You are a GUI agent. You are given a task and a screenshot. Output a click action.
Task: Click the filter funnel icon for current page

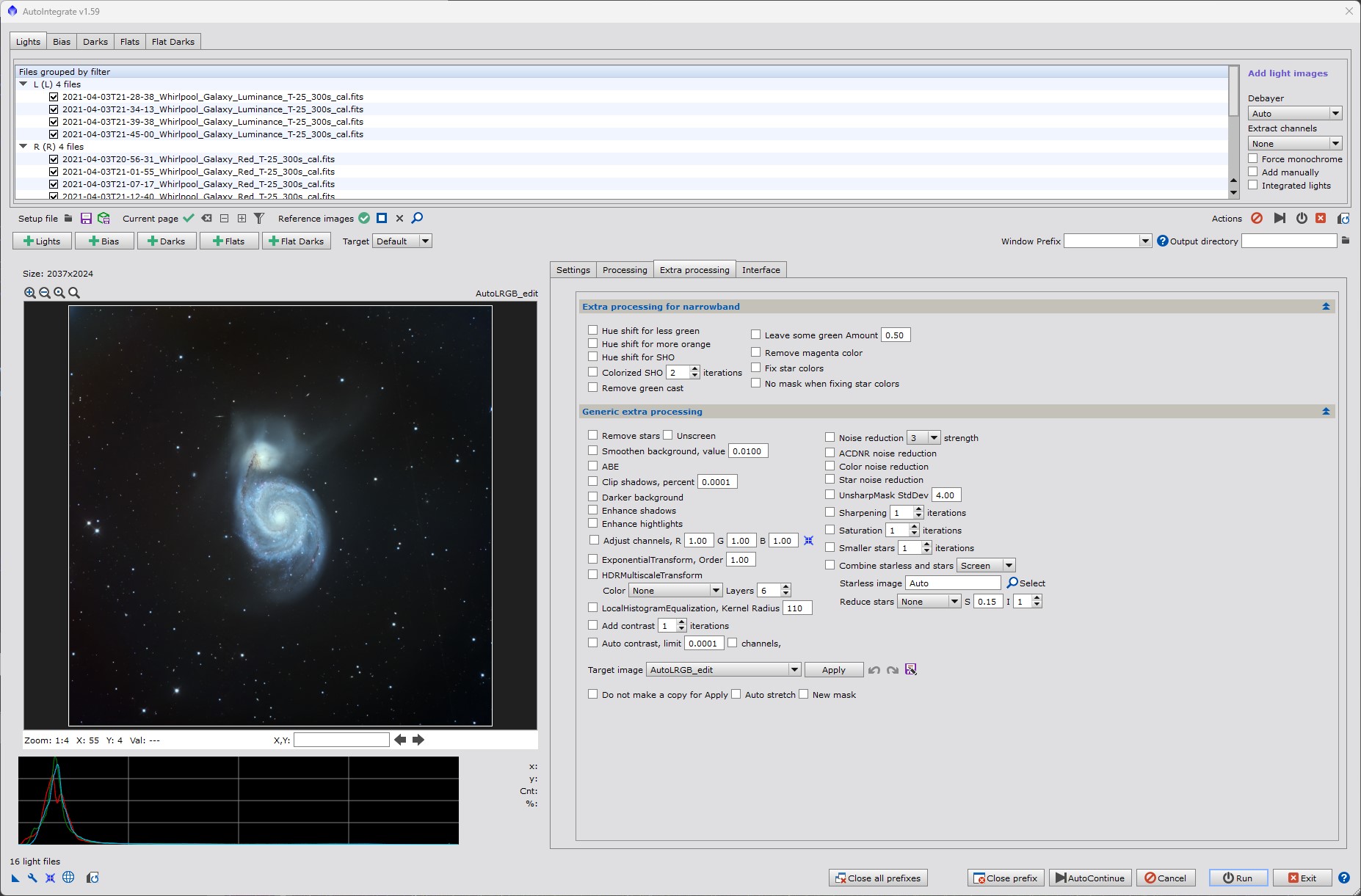tap(259, 218)
